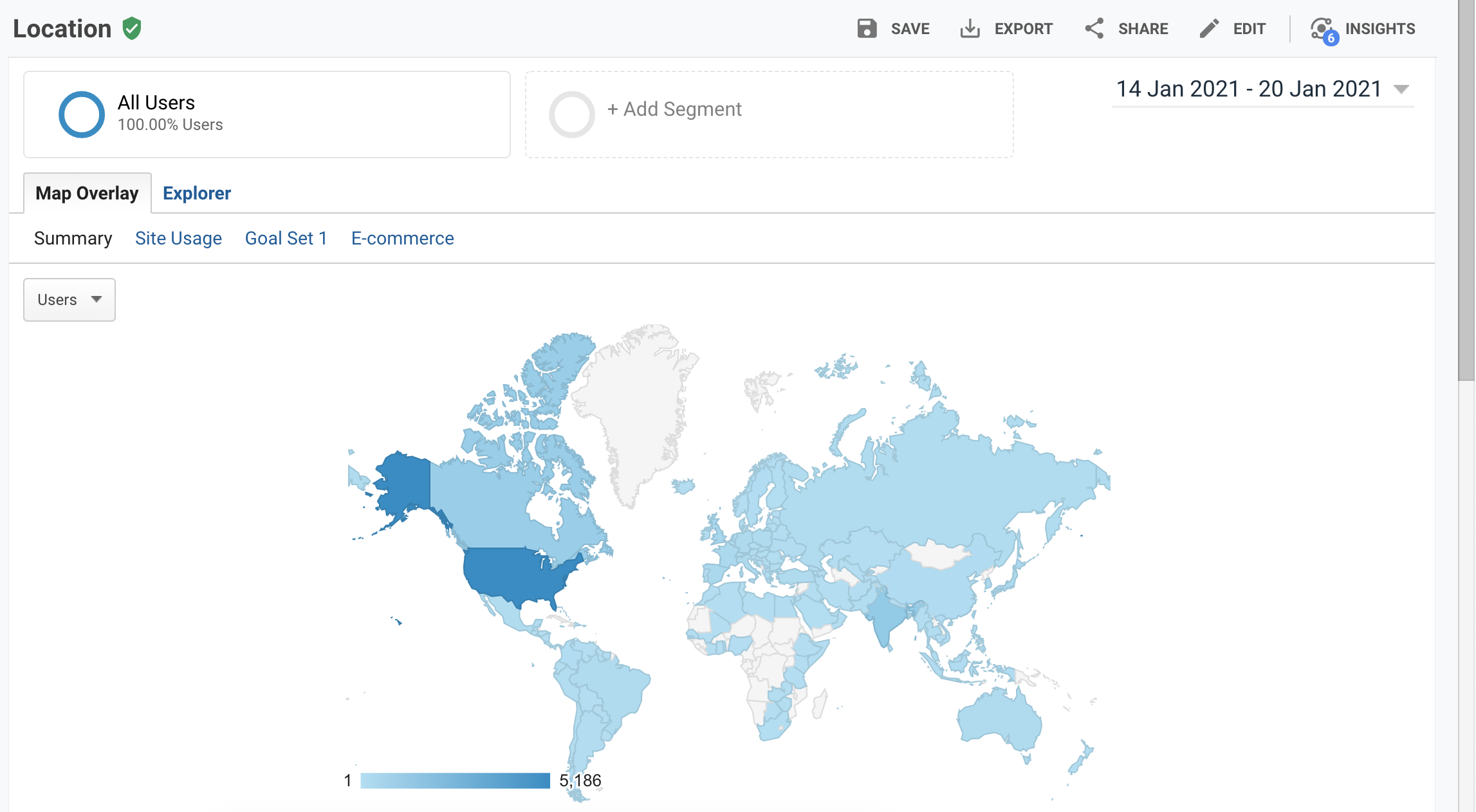
Task: Click the verified green shield icon
Action: click(133, 27)
